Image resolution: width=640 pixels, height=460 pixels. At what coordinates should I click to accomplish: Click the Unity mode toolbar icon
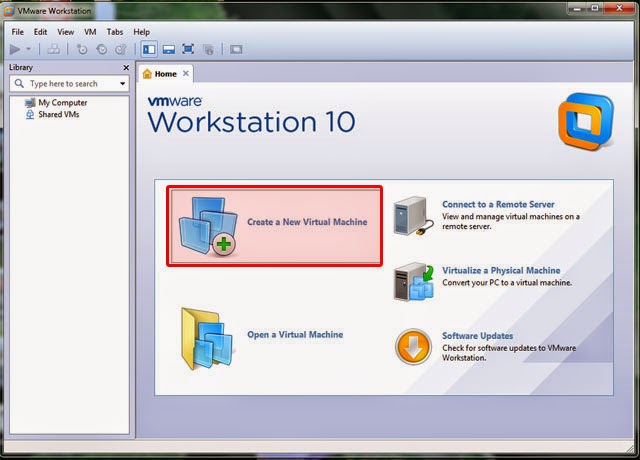[209, 49]
